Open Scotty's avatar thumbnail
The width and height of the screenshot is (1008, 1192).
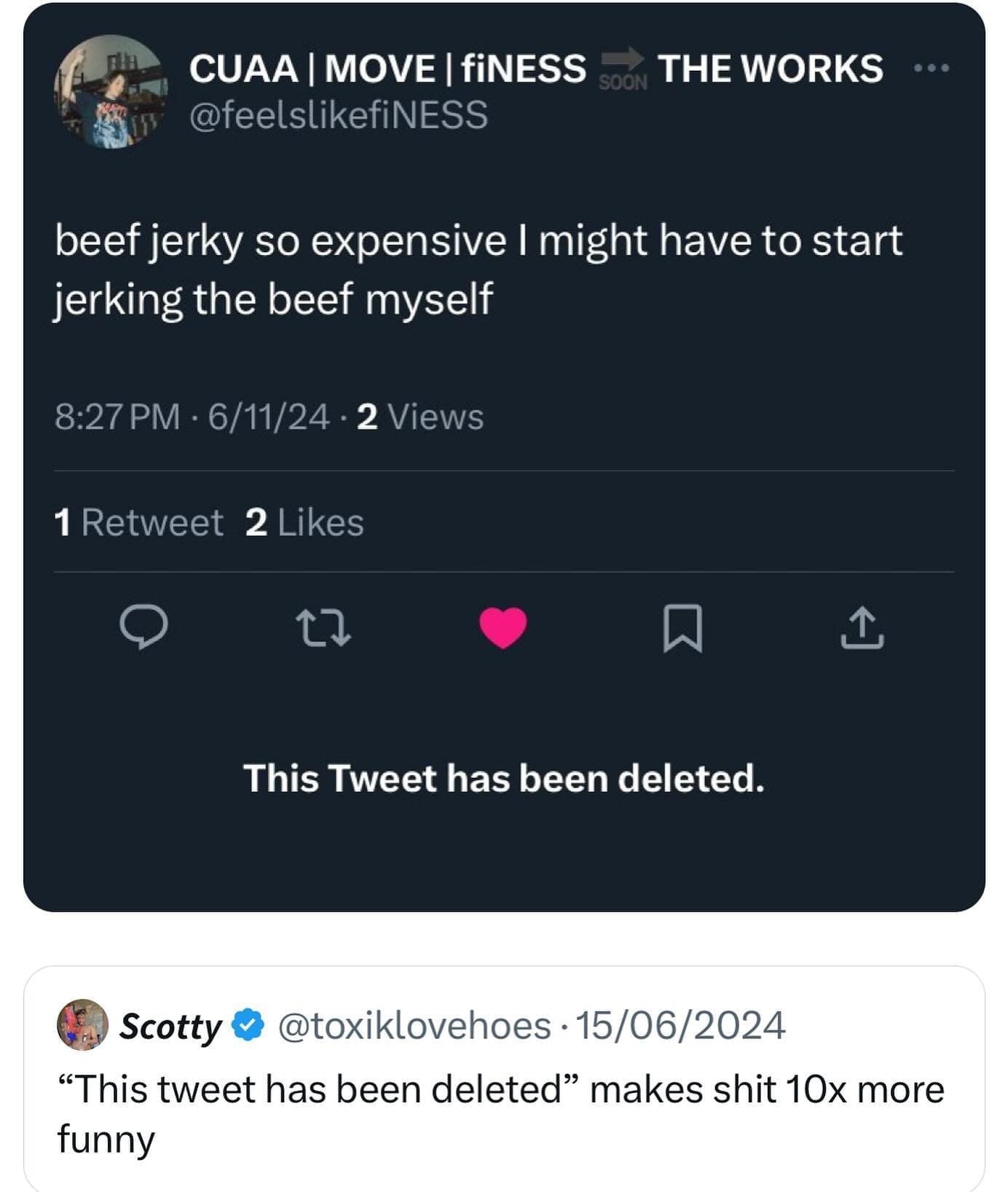coord(82,1024)
